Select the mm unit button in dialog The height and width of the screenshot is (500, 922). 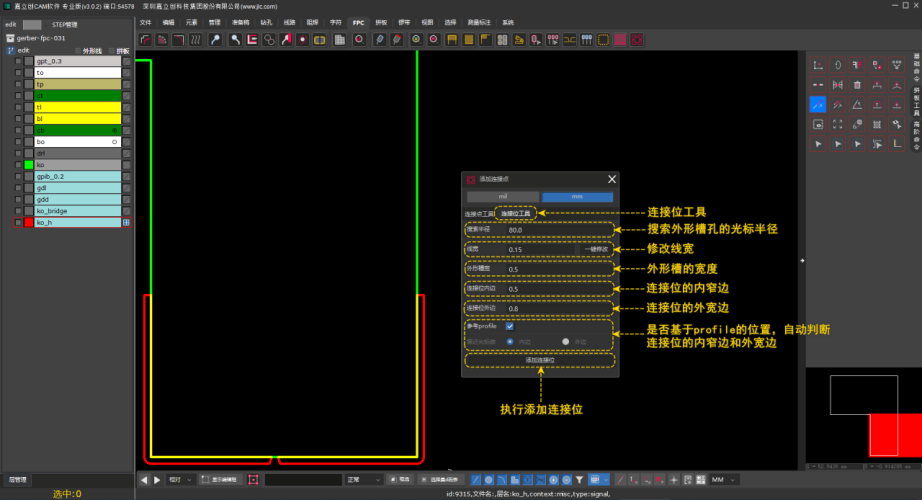pos(577,196)
